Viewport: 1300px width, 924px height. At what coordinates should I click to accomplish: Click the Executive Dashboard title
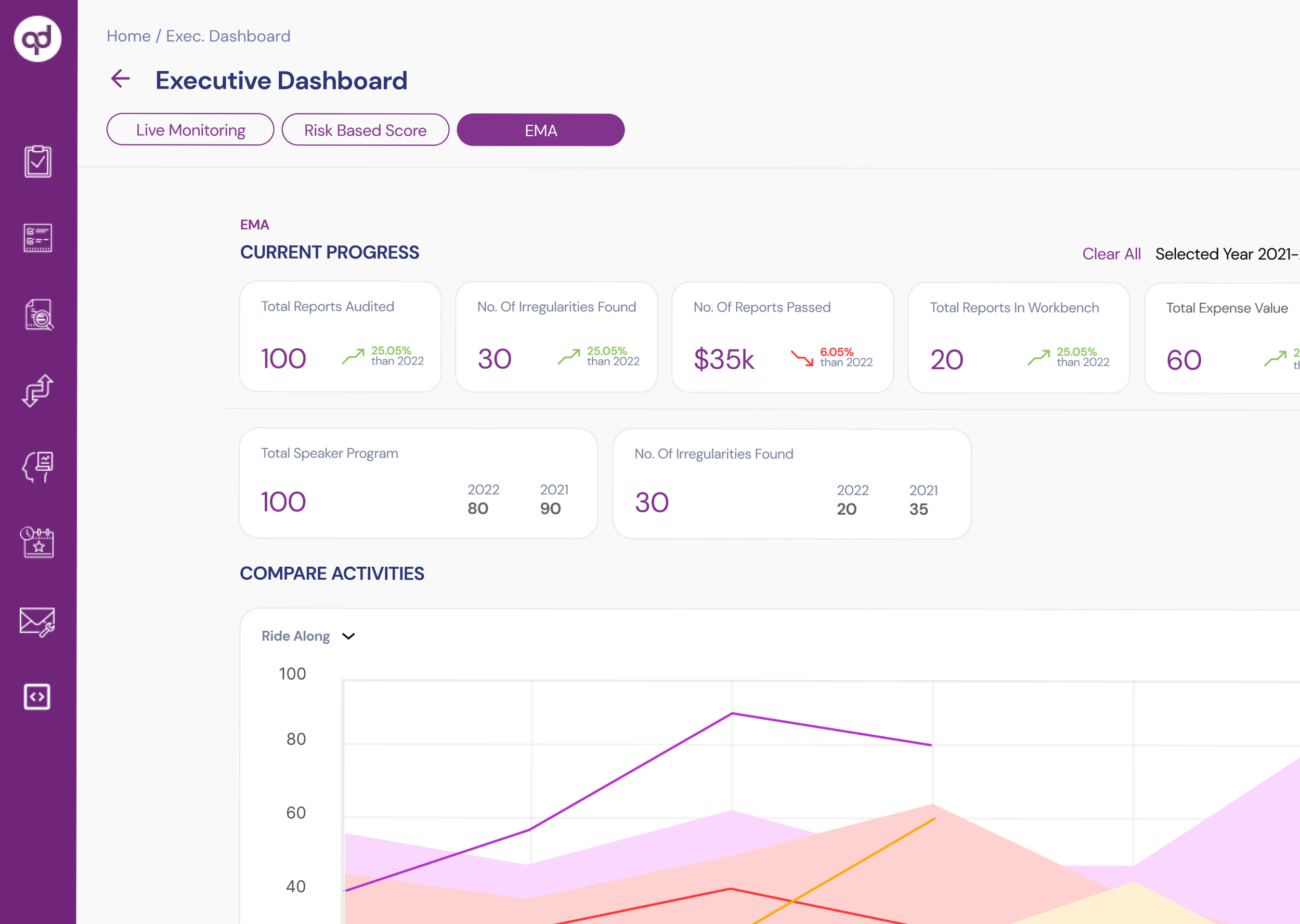pyautogui.click(x=282, y=80)
